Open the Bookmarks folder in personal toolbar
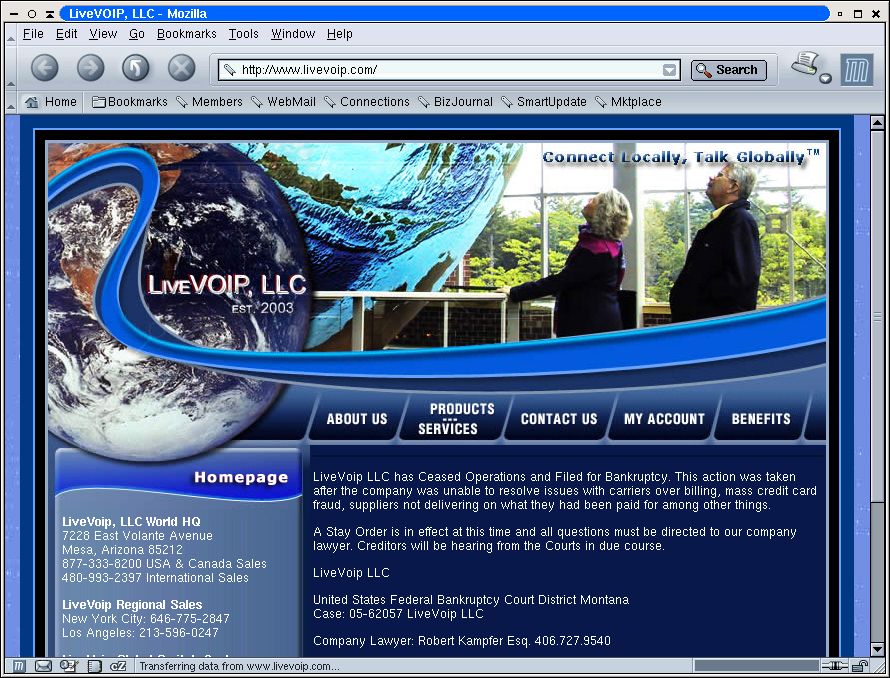The image size is (890, 678). click(129, 101)
